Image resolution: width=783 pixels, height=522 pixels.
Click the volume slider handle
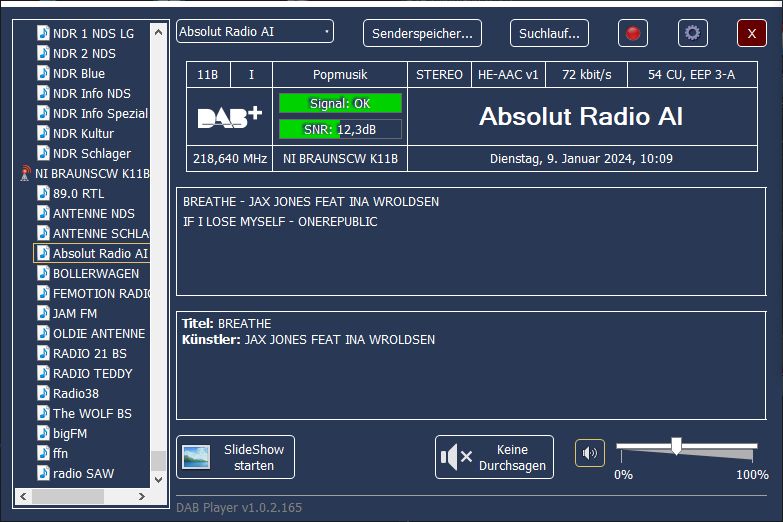(x=676, y=446)
